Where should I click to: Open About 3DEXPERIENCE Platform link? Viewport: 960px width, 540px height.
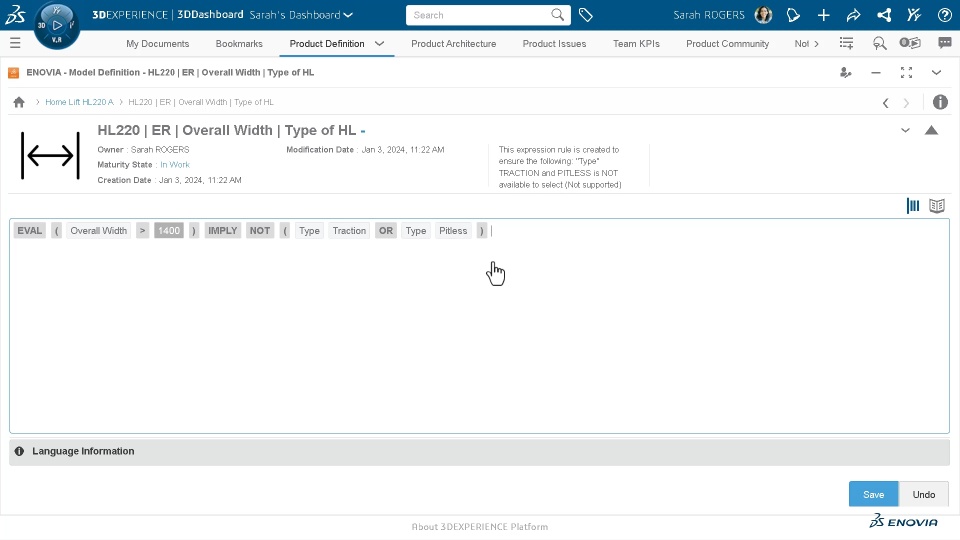479,527
